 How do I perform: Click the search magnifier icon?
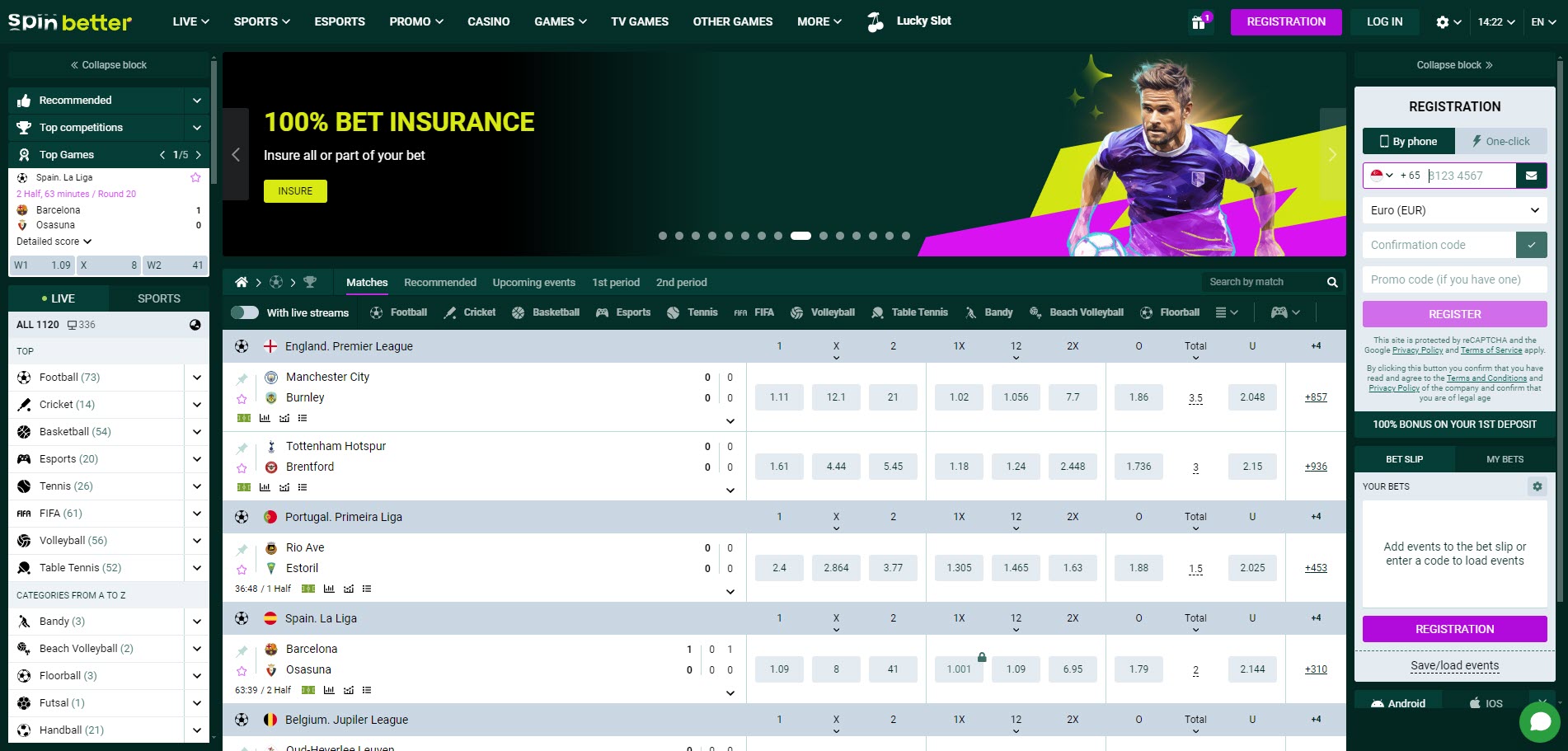pos(1332,282)
